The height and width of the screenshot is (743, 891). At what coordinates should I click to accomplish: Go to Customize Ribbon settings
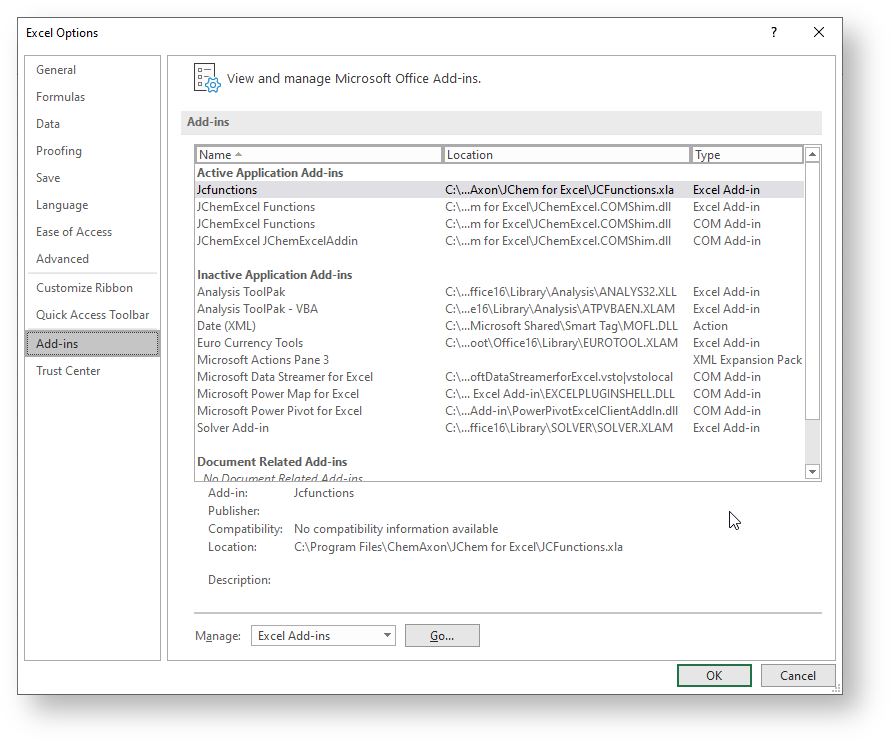(x=84, y=288)
